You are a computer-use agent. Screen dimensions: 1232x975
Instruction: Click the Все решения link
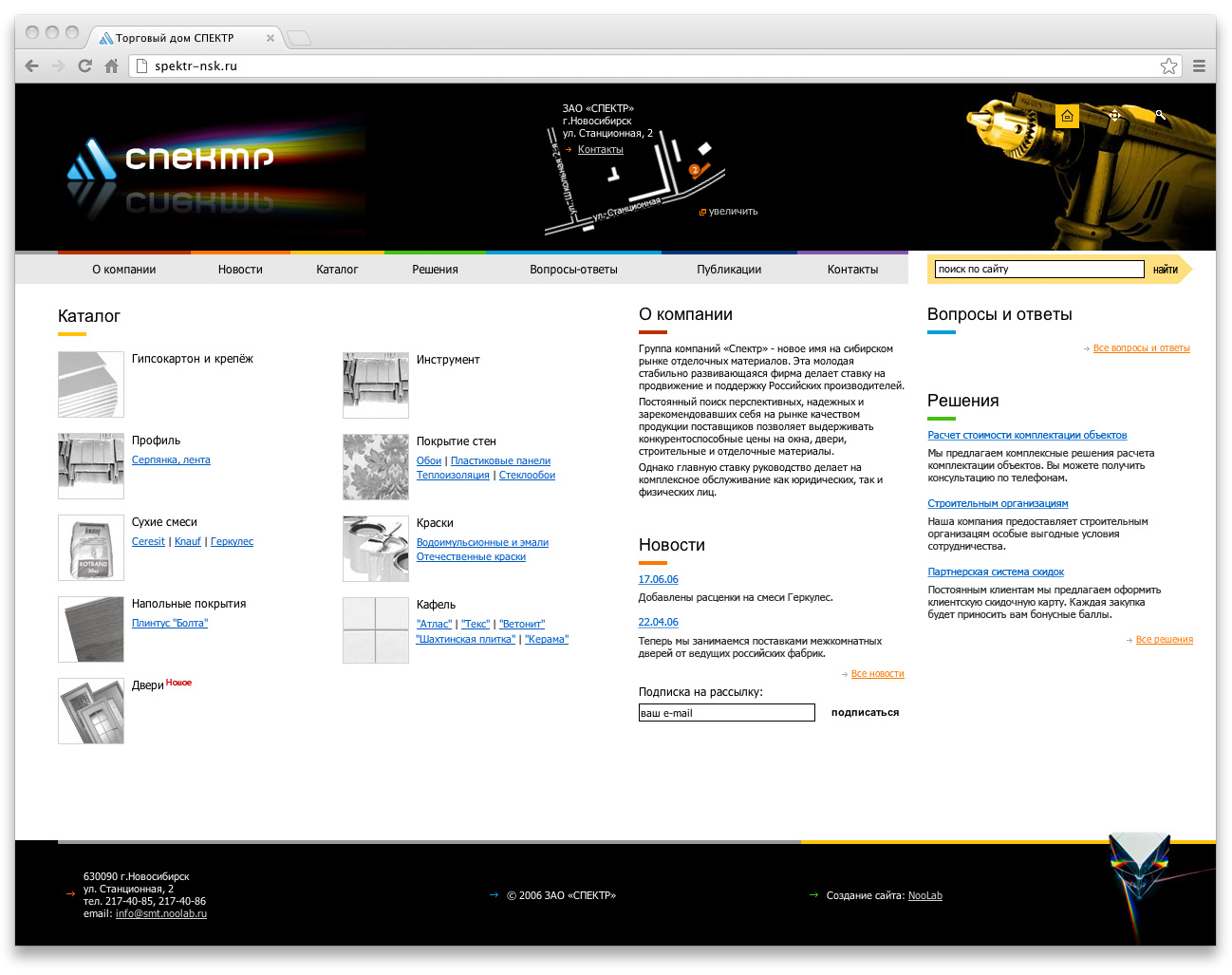1165,640
